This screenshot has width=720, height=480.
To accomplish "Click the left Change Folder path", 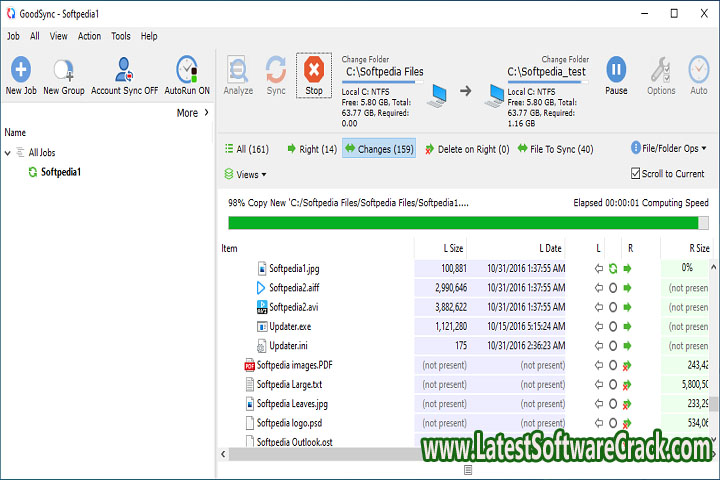I will pos(384,72).
